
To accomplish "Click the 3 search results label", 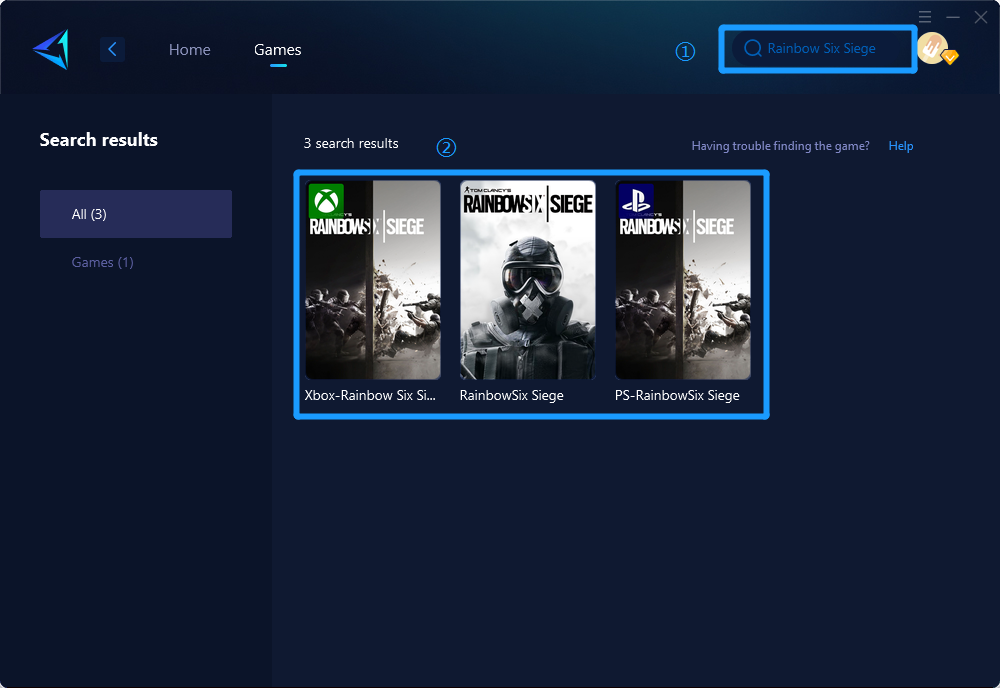I will (351, 143).
